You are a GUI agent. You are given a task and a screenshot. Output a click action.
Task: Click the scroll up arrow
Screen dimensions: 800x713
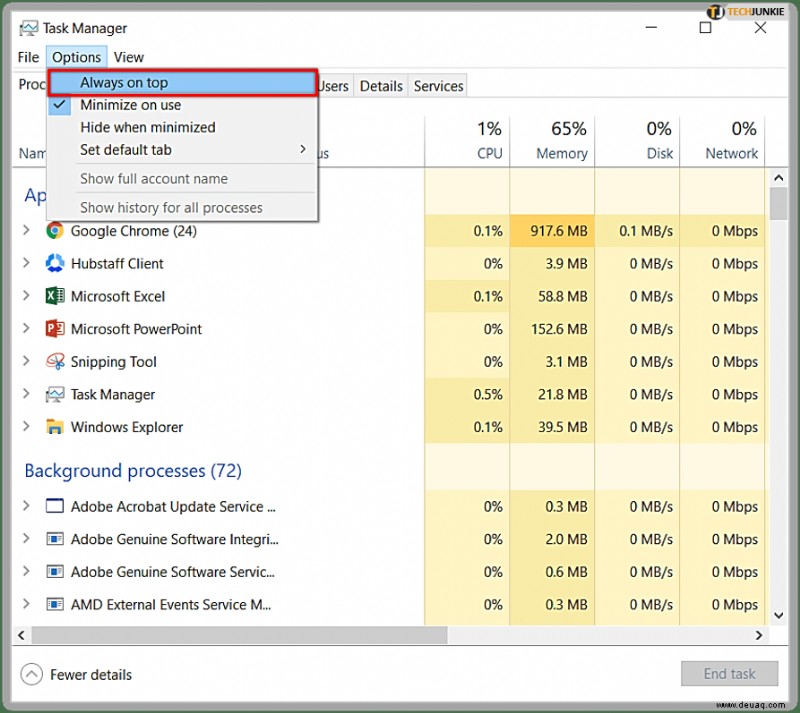coord(778,178)
